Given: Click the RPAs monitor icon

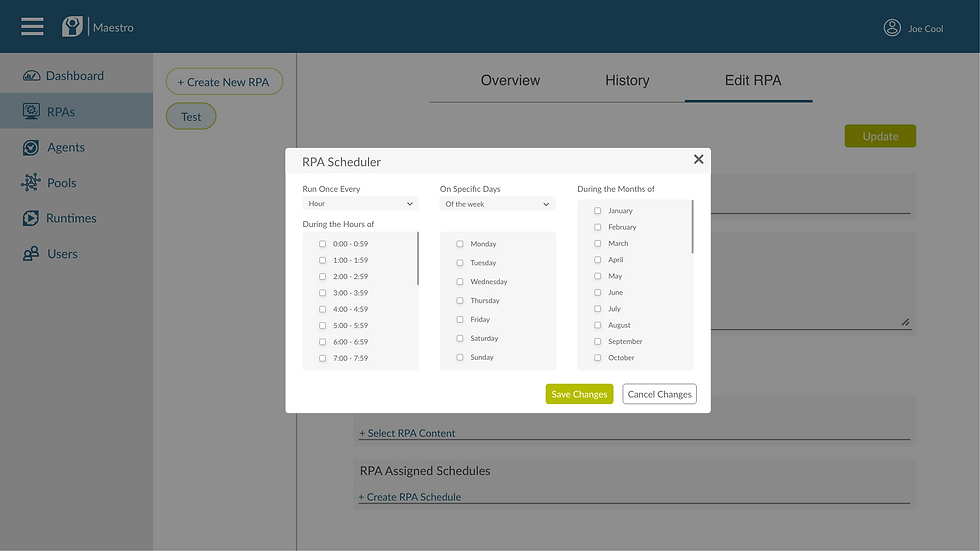Looking at the screenshot, I should coord(31,111).
